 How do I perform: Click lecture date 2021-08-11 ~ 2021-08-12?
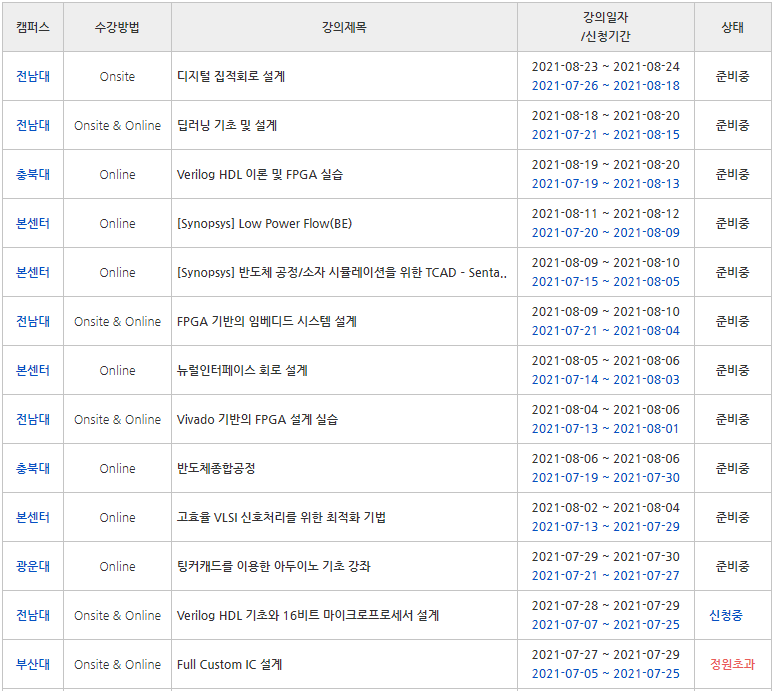606,213
